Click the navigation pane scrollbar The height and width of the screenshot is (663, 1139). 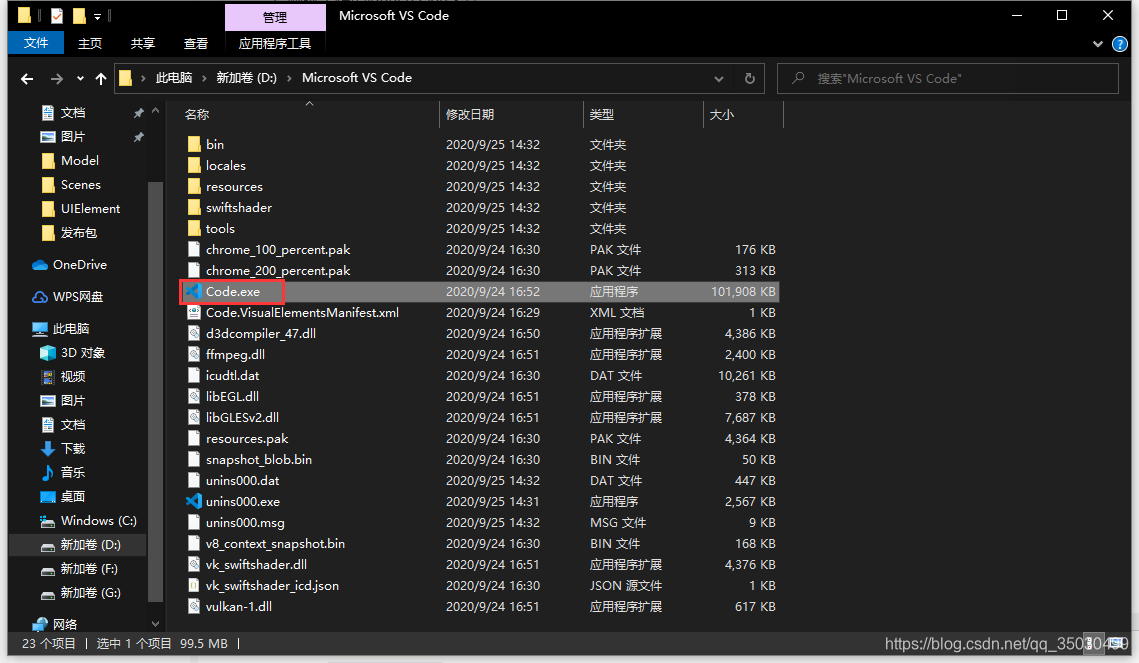point(155,391)
